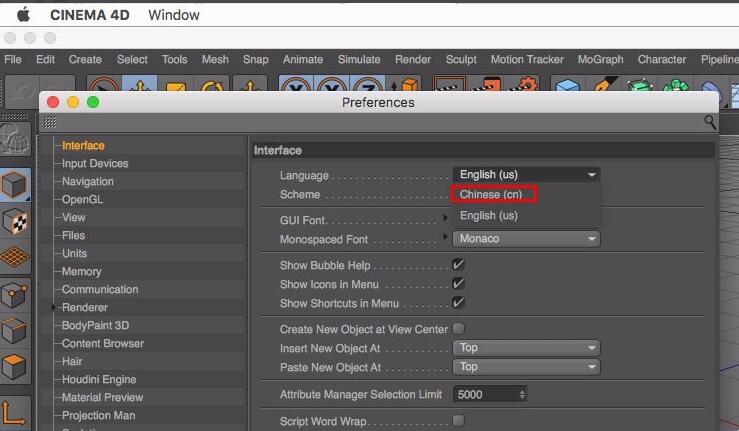The width and height of the screenshot is (739, 431).
Task: Click the Render View clapperboard icon
Action: 449,85
